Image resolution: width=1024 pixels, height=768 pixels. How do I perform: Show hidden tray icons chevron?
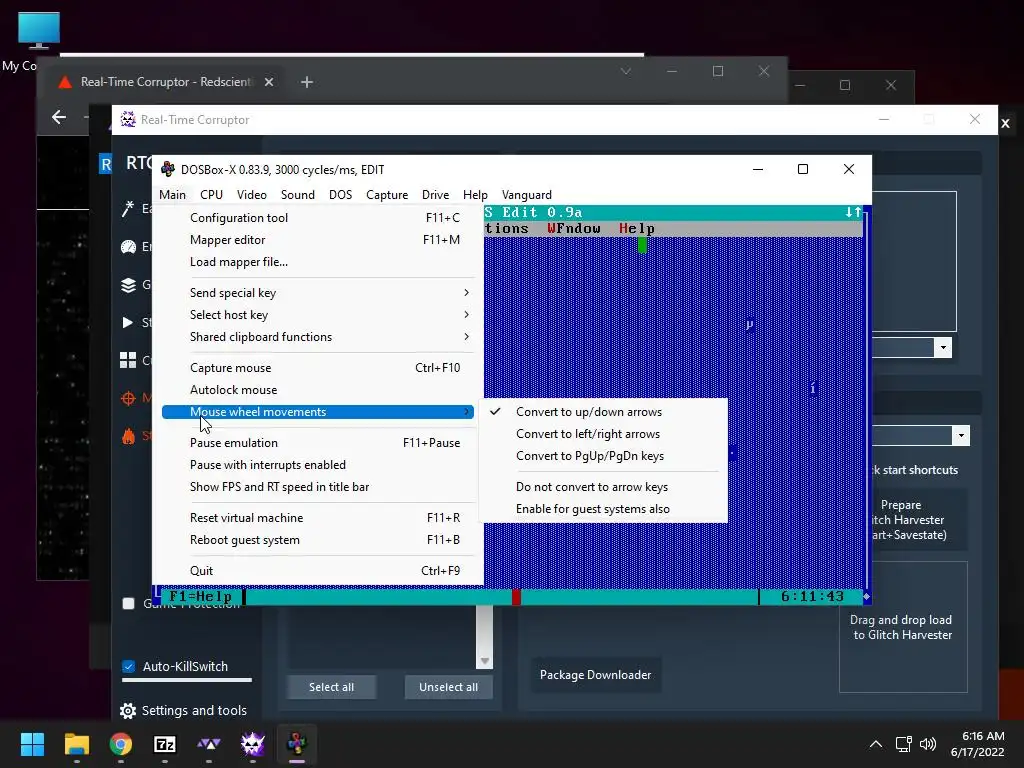coord(876,744)
